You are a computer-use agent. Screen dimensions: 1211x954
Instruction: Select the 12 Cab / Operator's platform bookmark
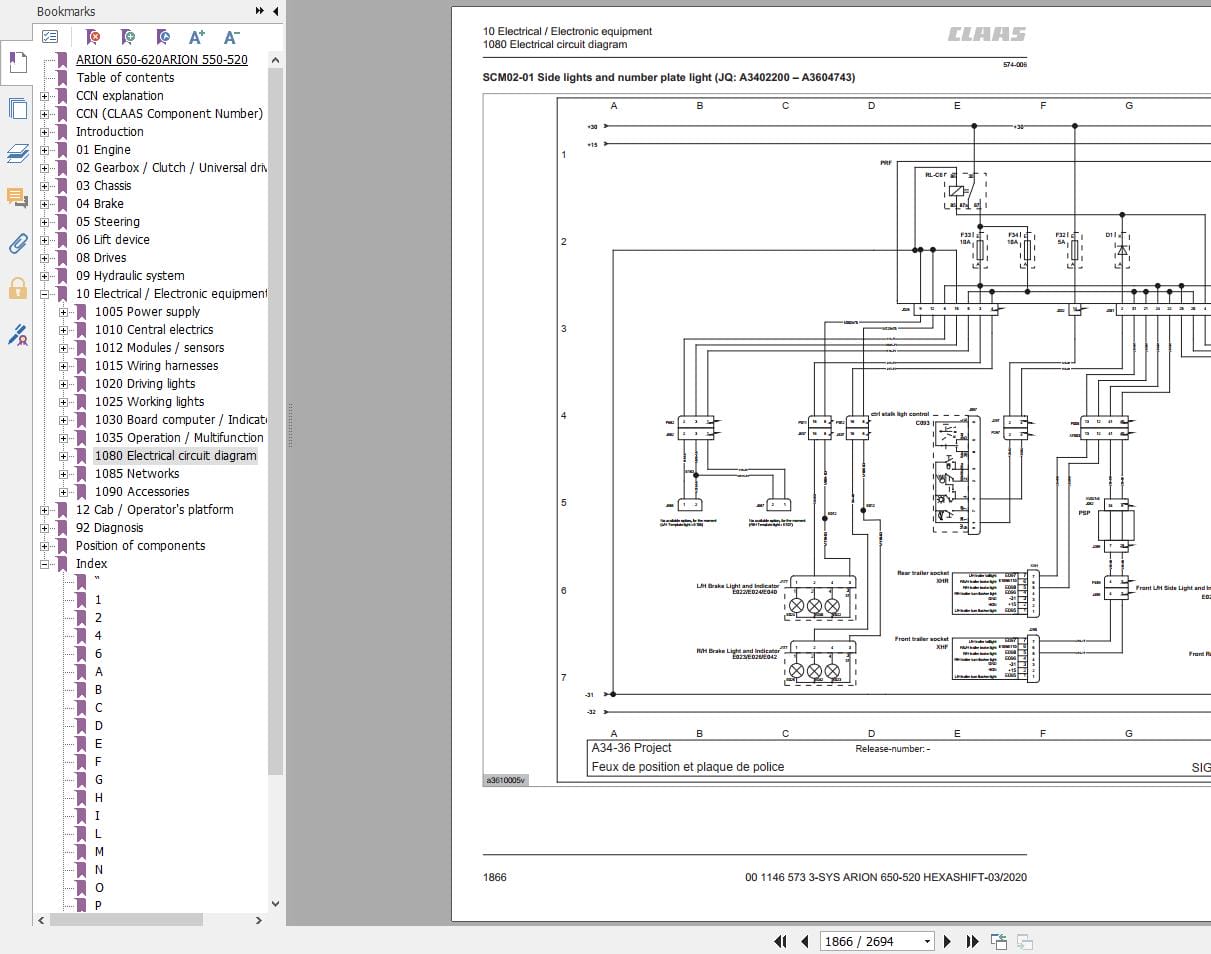[x=155, y=510]
